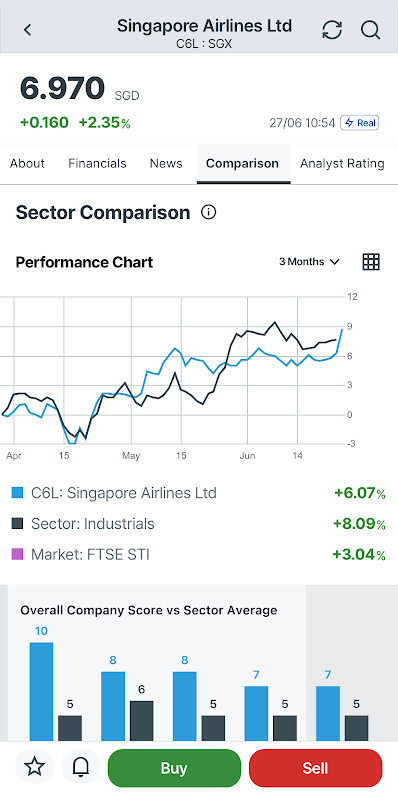The height and width of the screenshot is (800, 398).
Task: Refresh the stock quote data
Action: click(332, 30)
